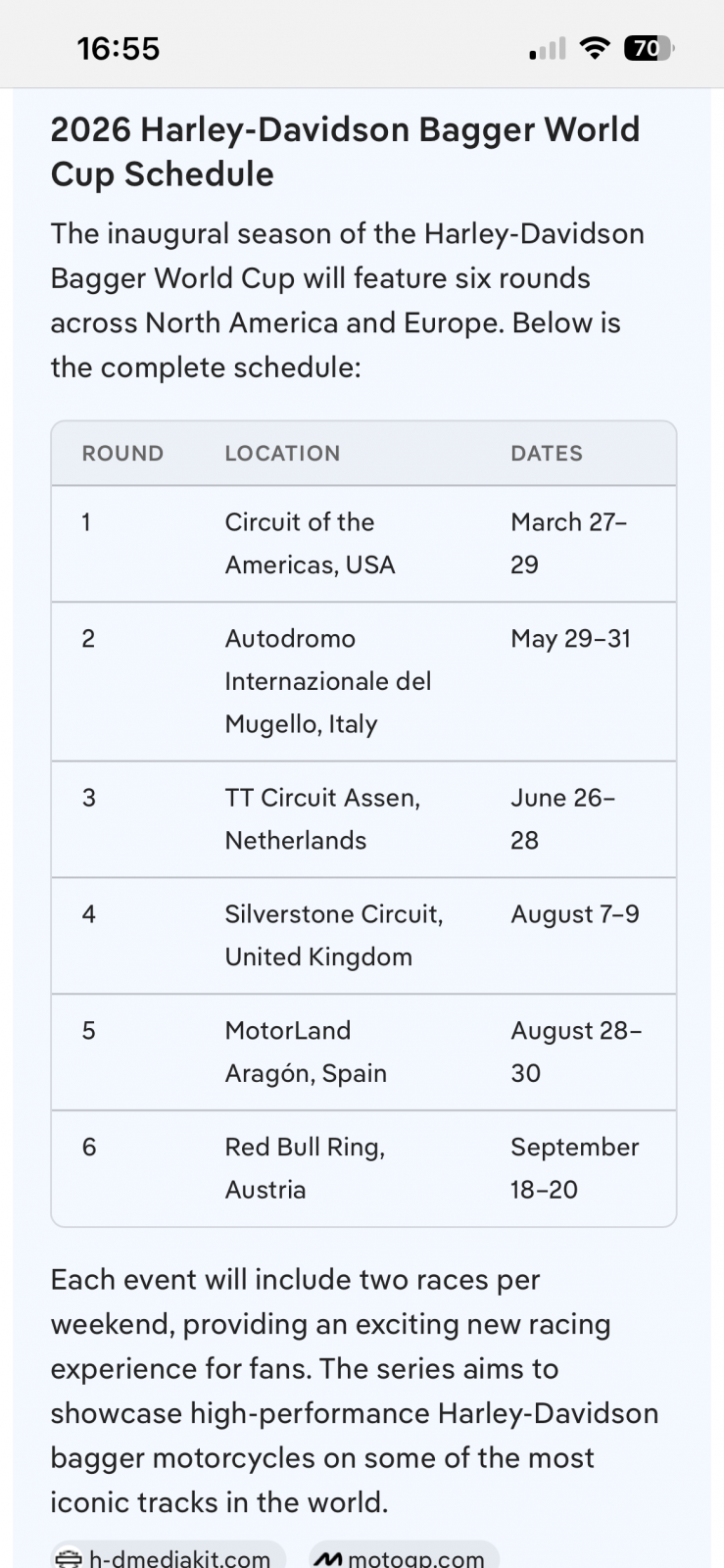
Task: Tap the 16:55 clock in status bar
Action: [119, 48]
